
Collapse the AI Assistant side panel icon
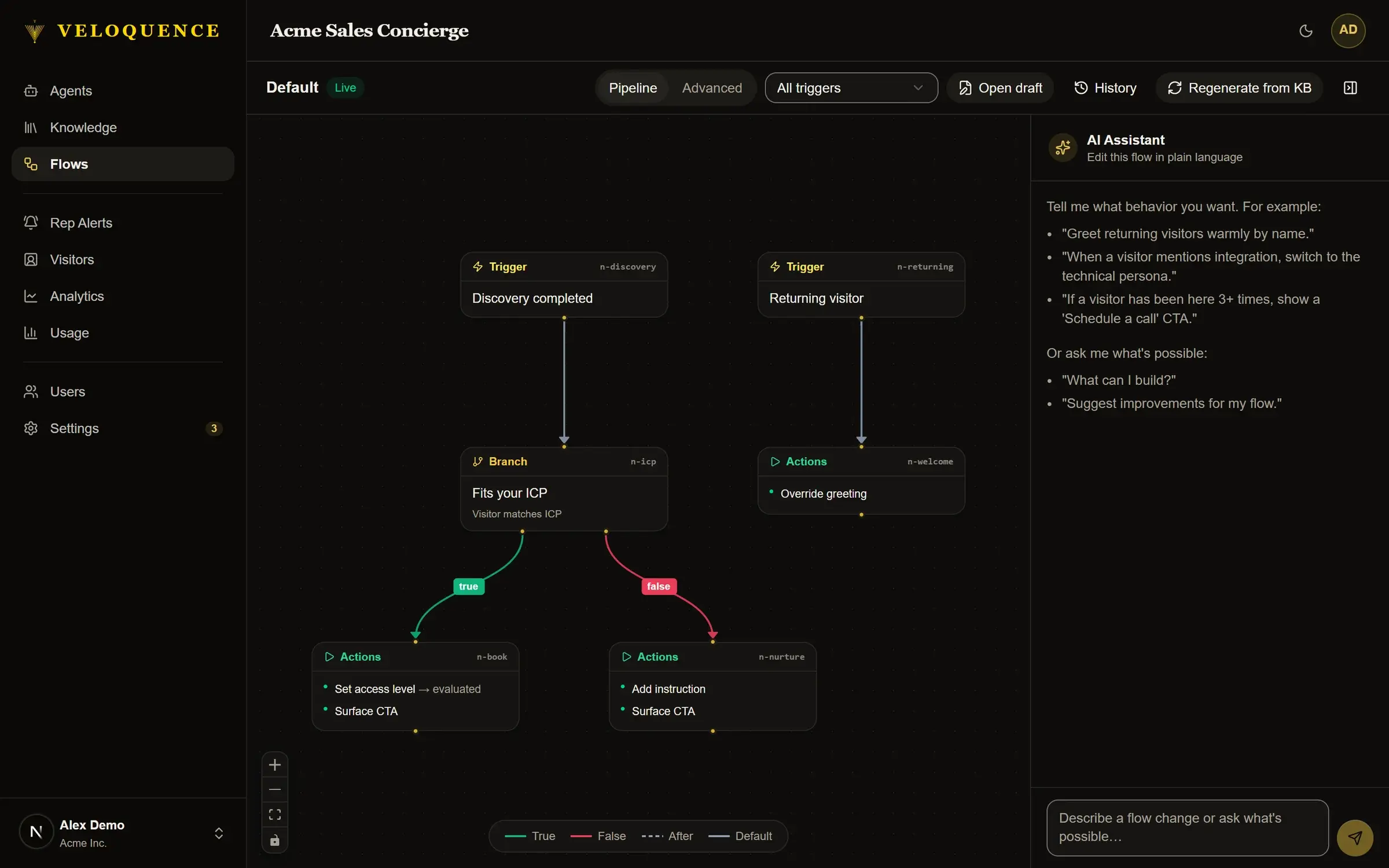1350,88
